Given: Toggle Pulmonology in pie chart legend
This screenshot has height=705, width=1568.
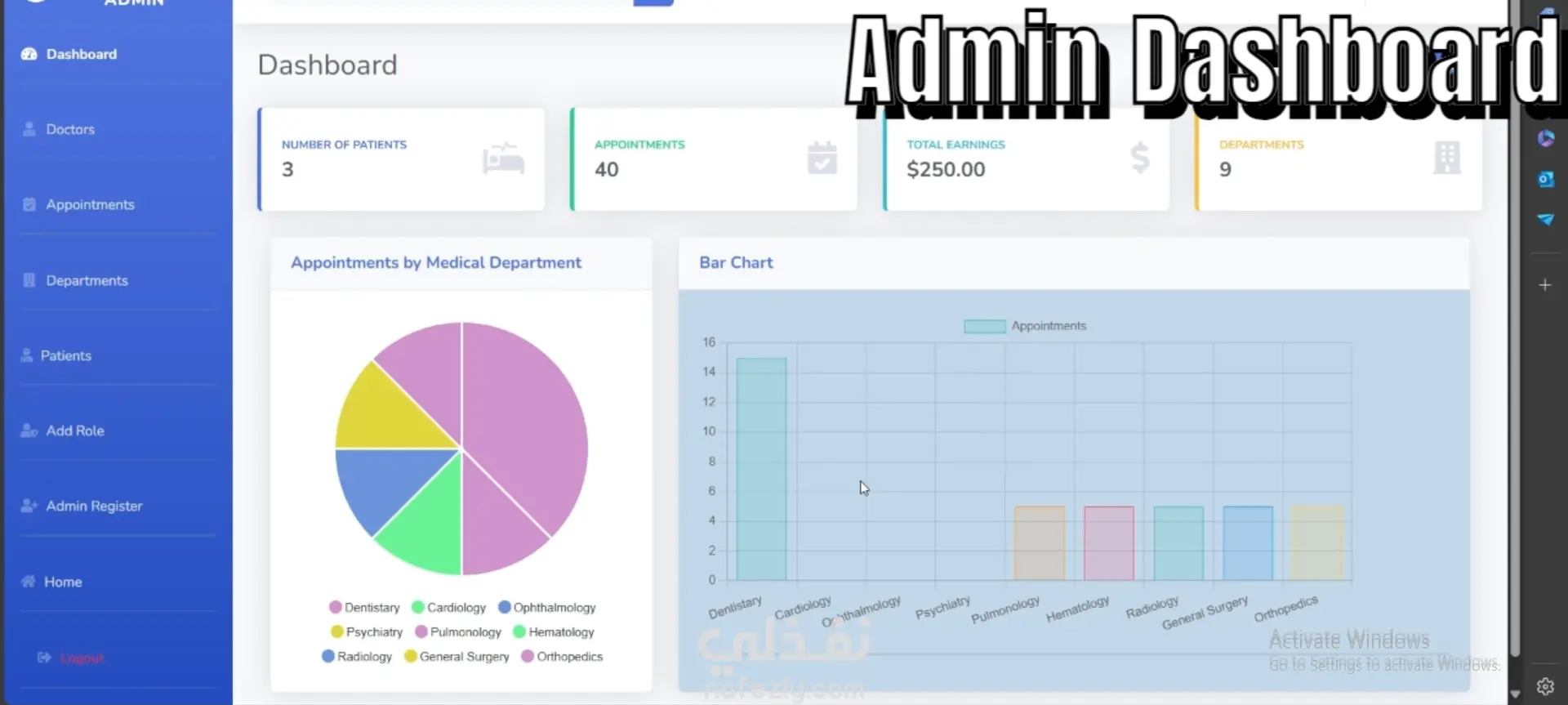Looking at the screenshot, I should (x=458, y=631).
